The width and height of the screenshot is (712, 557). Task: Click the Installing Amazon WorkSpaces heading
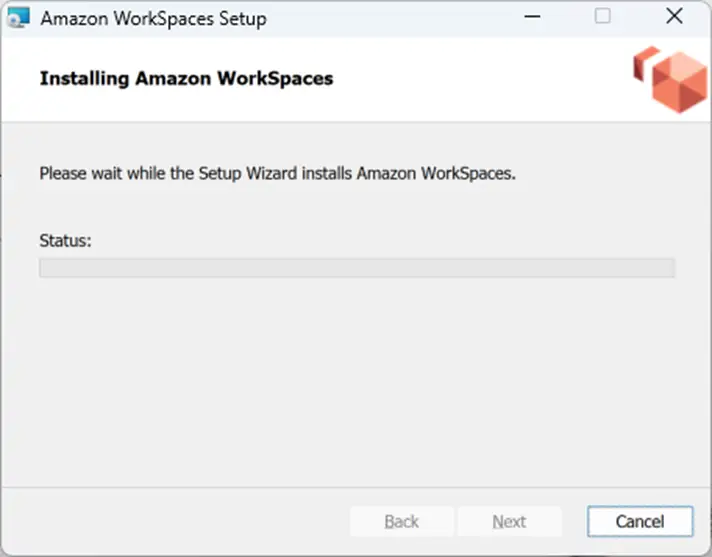187,79
